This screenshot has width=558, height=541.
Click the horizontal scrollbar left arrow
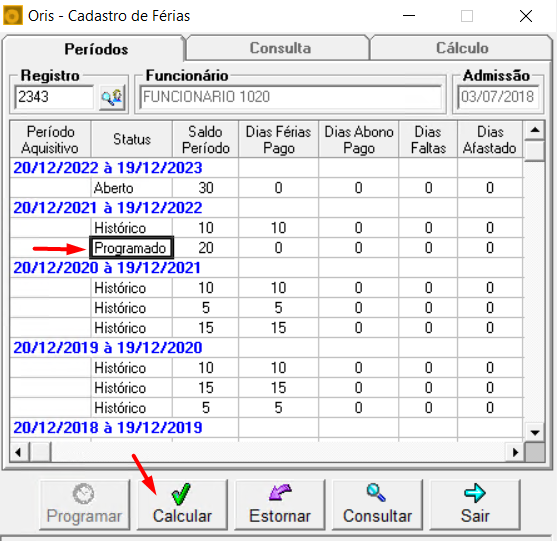point(19,452)
